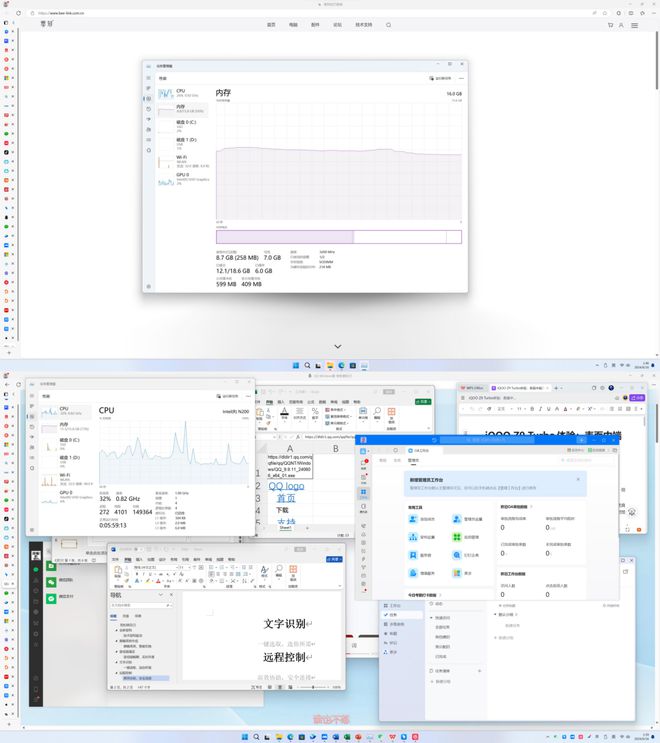Viewport: 660px width, 743px height.
Task: Select CPU in the memory-view Task Manager list
Action: tap(183, 93)
